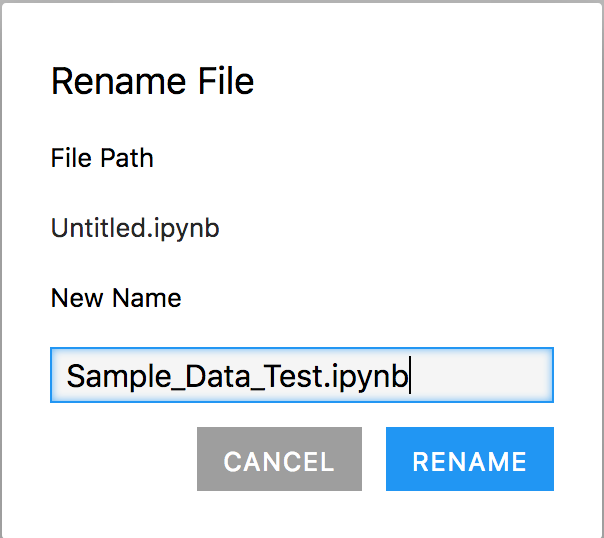Focus the New Name text input field
The width and height of the screenshot is (604, 538).
pyautogui.click(x=302, y=375)
